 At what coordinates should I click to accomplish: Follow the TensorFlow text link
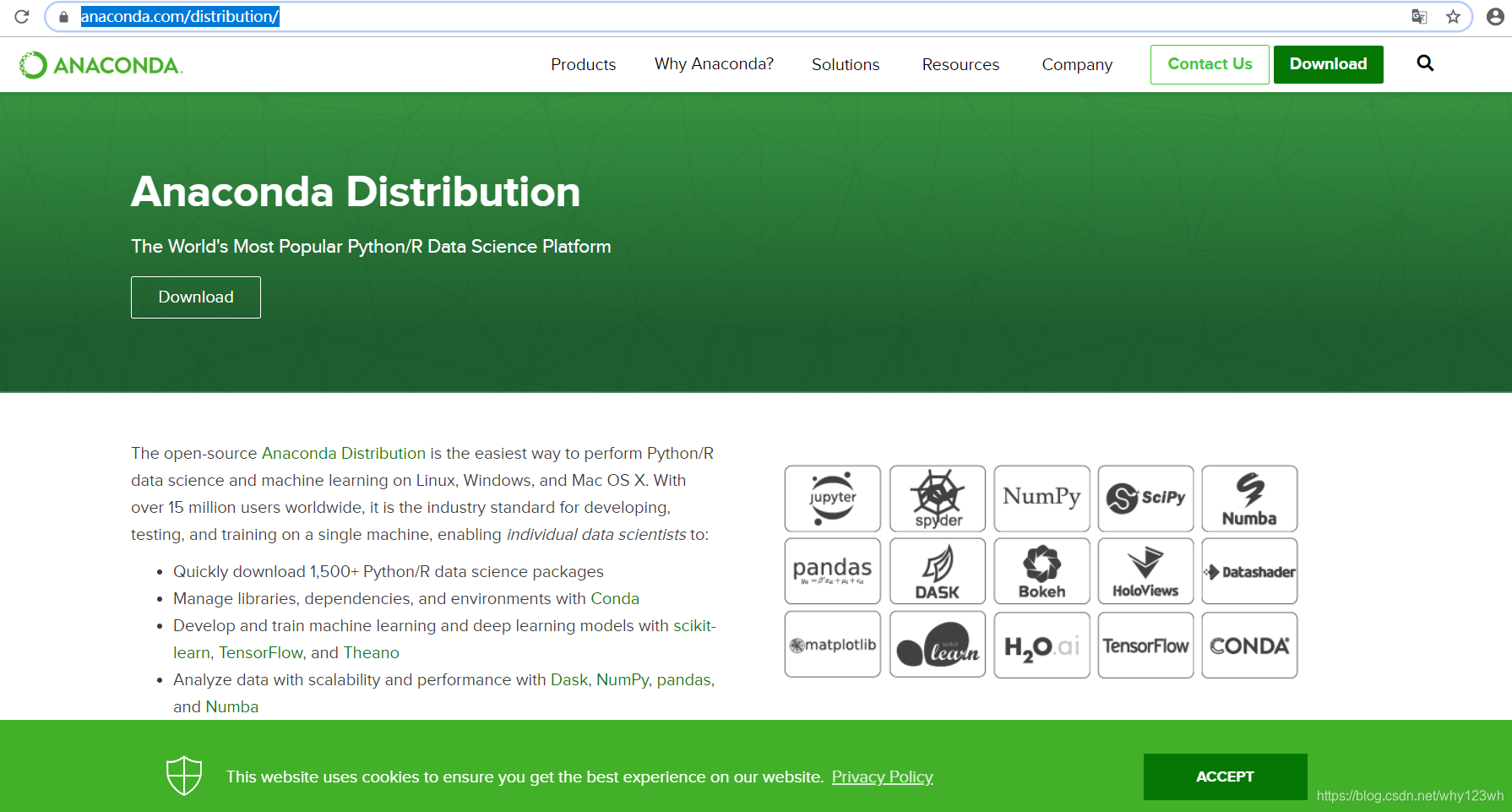[x=261, y=653]
